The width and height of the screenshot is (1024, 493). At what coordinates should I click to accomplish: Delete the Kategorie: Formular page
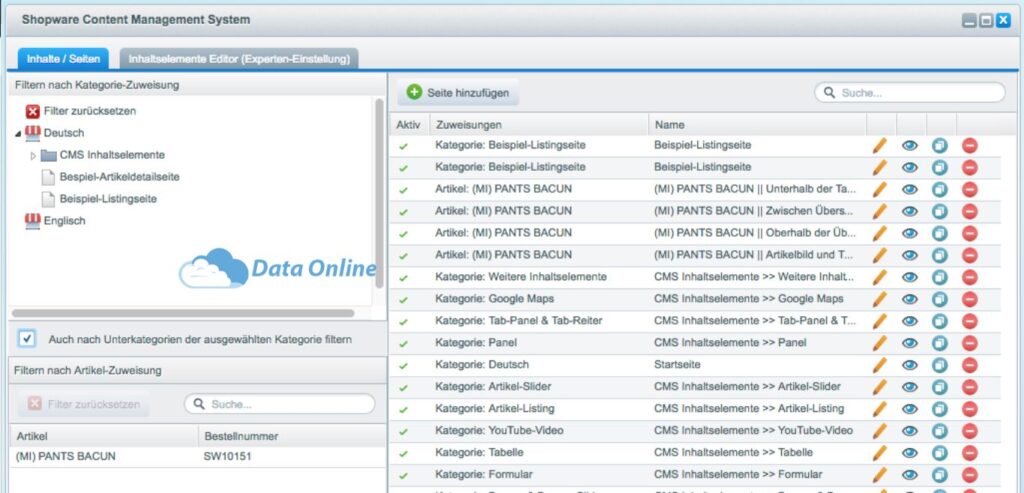(970, 475)
